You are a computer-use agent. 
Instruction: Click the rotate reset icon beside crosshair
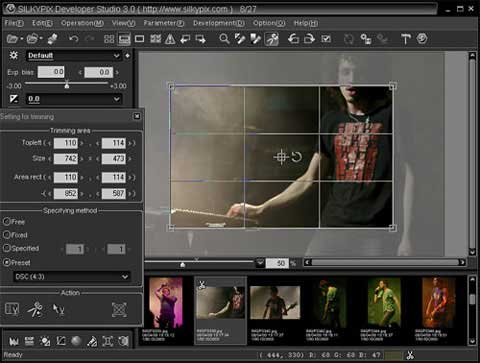tap(296, 156)
